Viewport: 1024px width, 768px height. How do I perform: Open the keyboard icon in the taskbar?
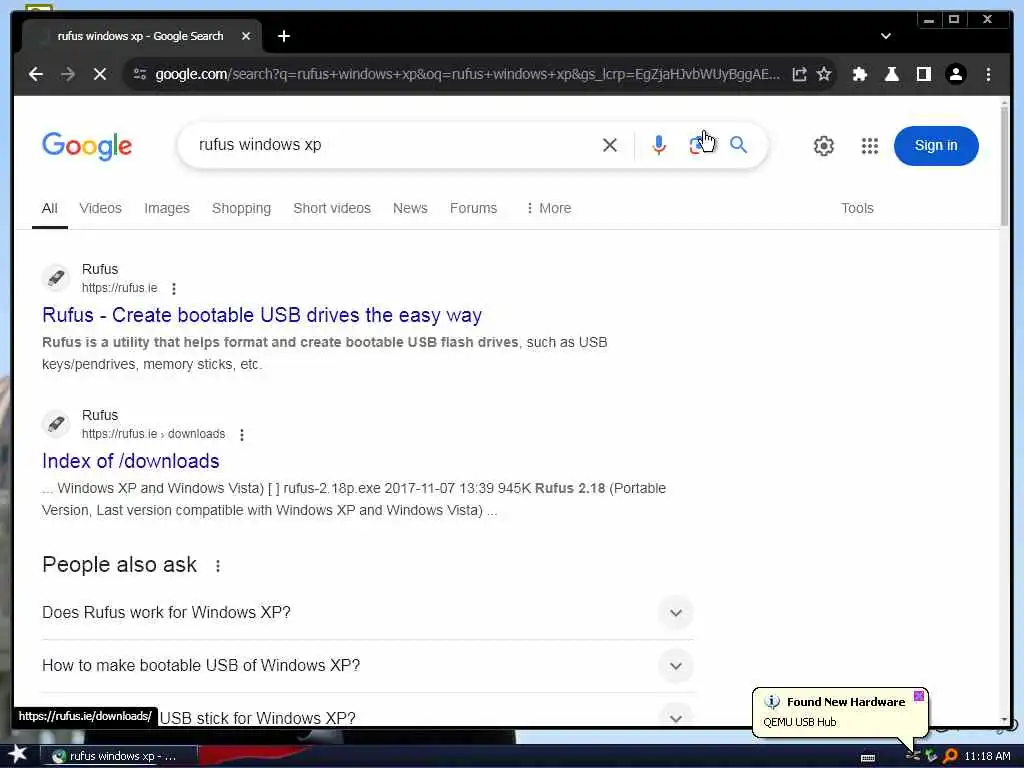click(x=868, y=758)
